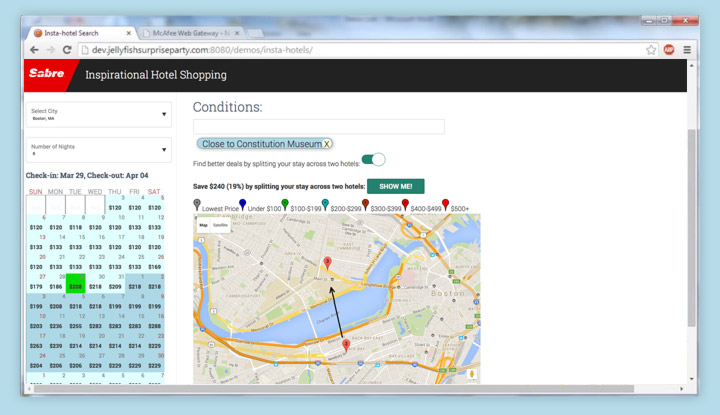Click the Conditions text input field

(318, 127)
